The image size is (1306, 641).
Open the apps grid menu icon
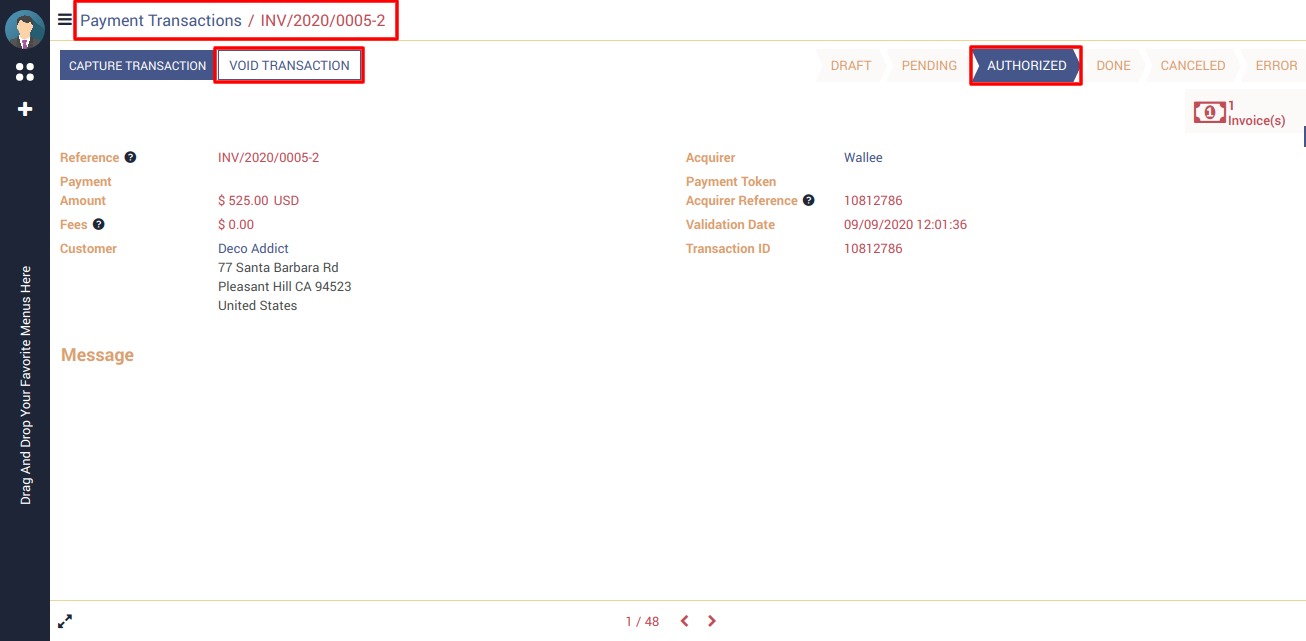point(25,72)
